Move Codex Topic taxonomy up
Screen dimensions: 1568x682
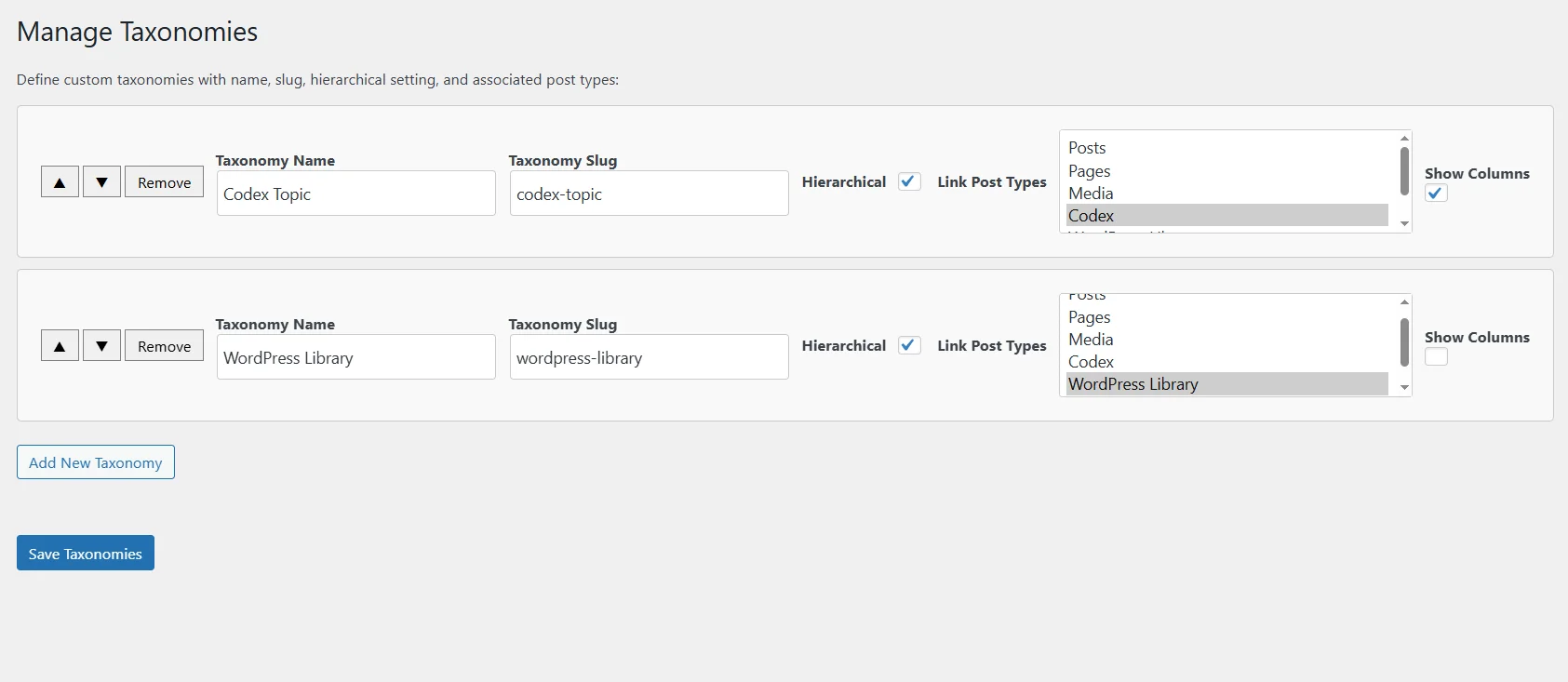(60, 182)
